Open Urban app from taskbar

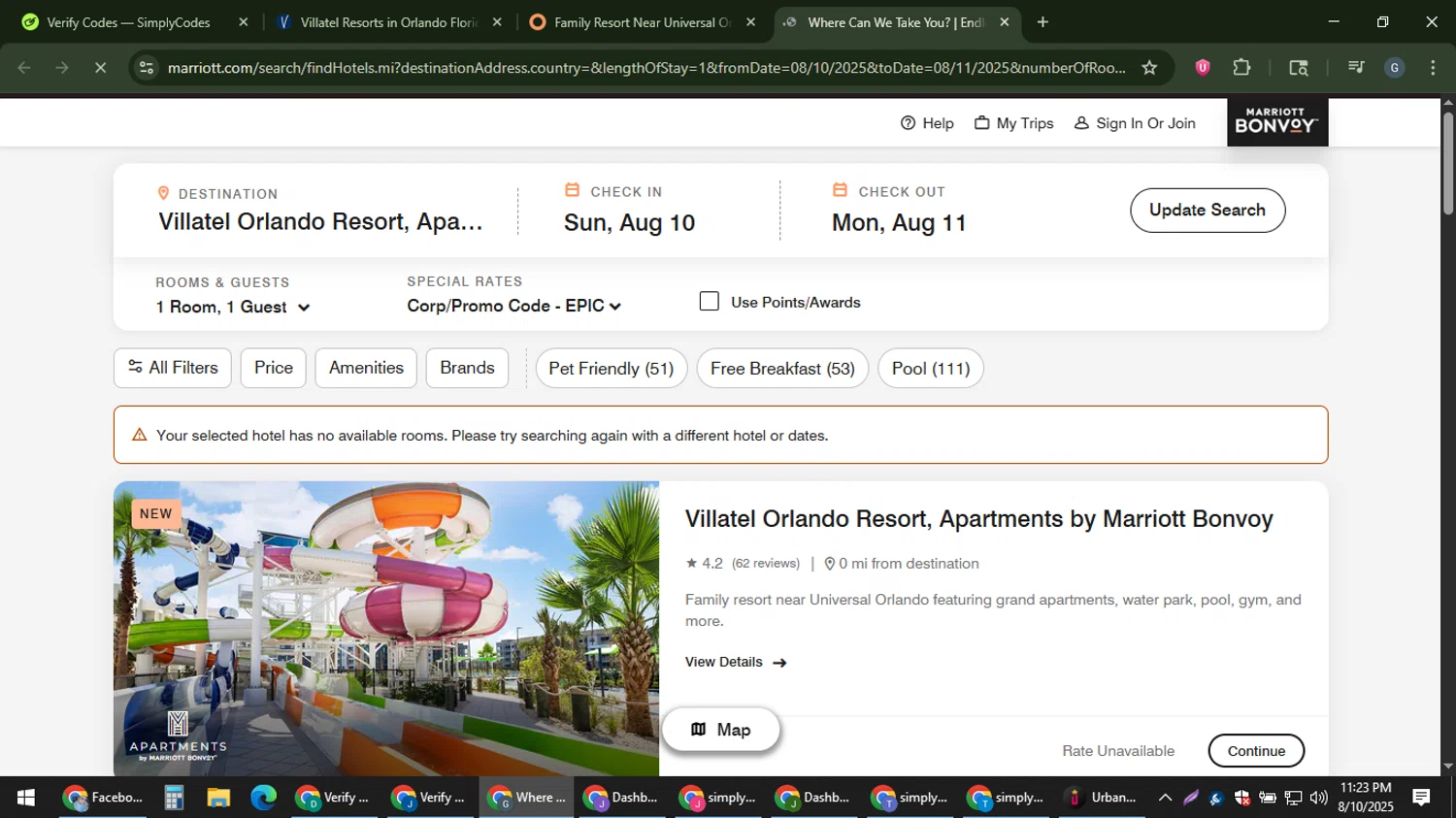(x=1103, y=798)
